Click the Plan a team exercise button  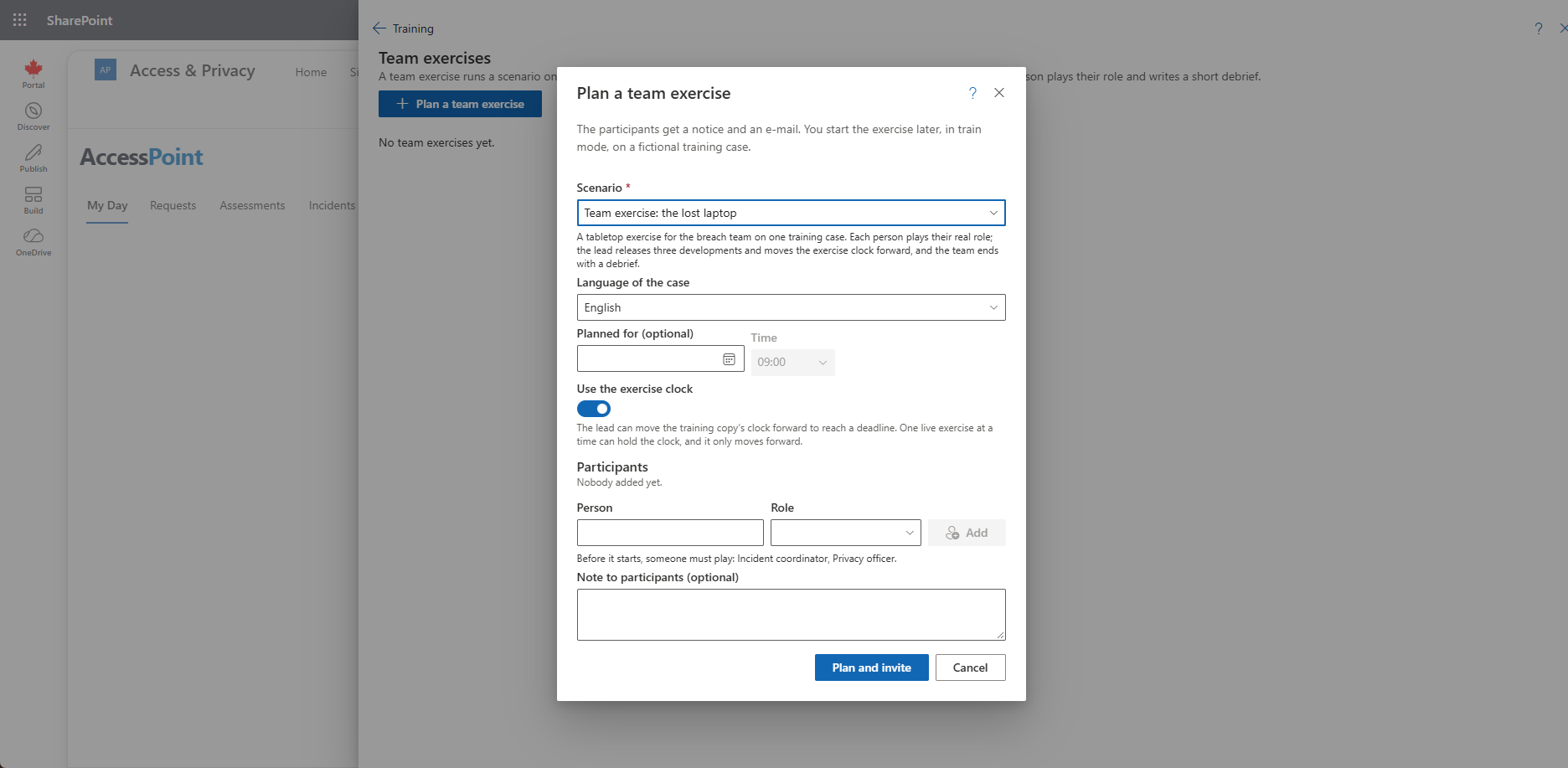pyautogui.click(x=460, y=104)
